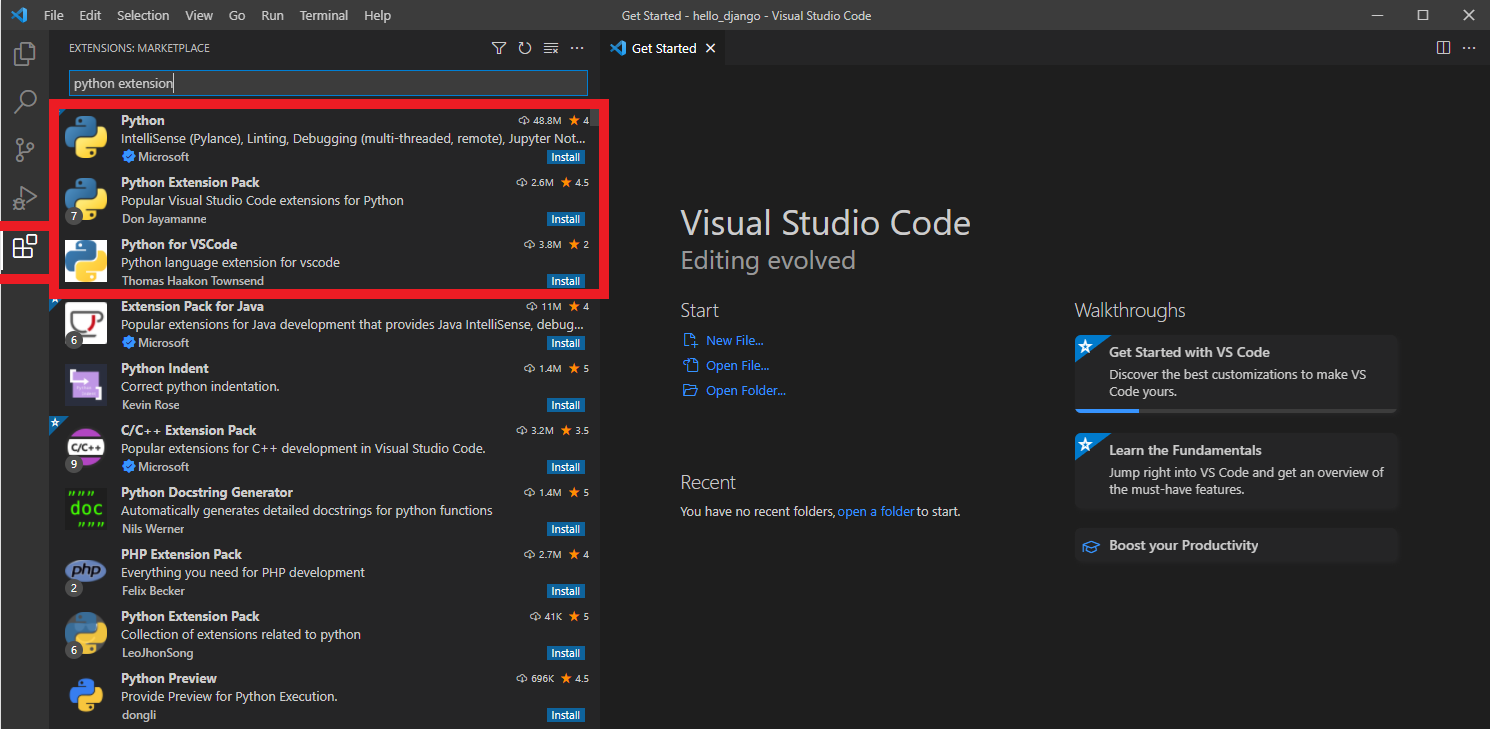Click the VS Code logo in title bar
Viewport: 1490px width, 729px height.
18,15
